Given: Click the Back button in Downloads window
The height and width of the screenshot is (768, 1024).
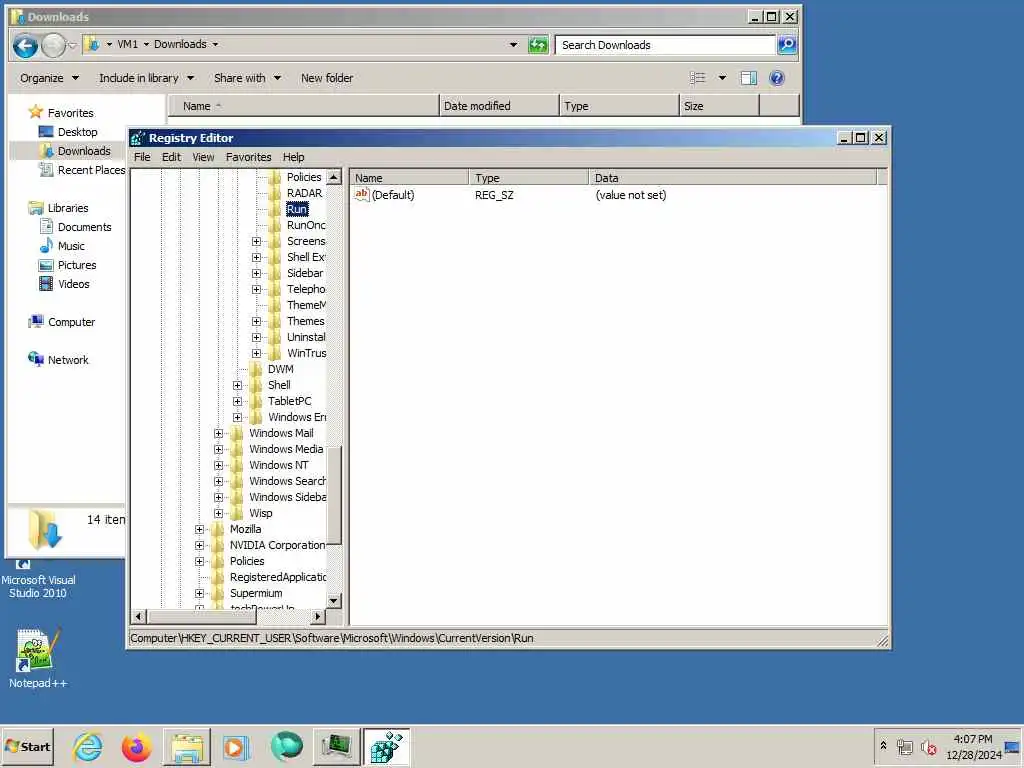Looking at the screenshot, I should [x=25, y=45].
